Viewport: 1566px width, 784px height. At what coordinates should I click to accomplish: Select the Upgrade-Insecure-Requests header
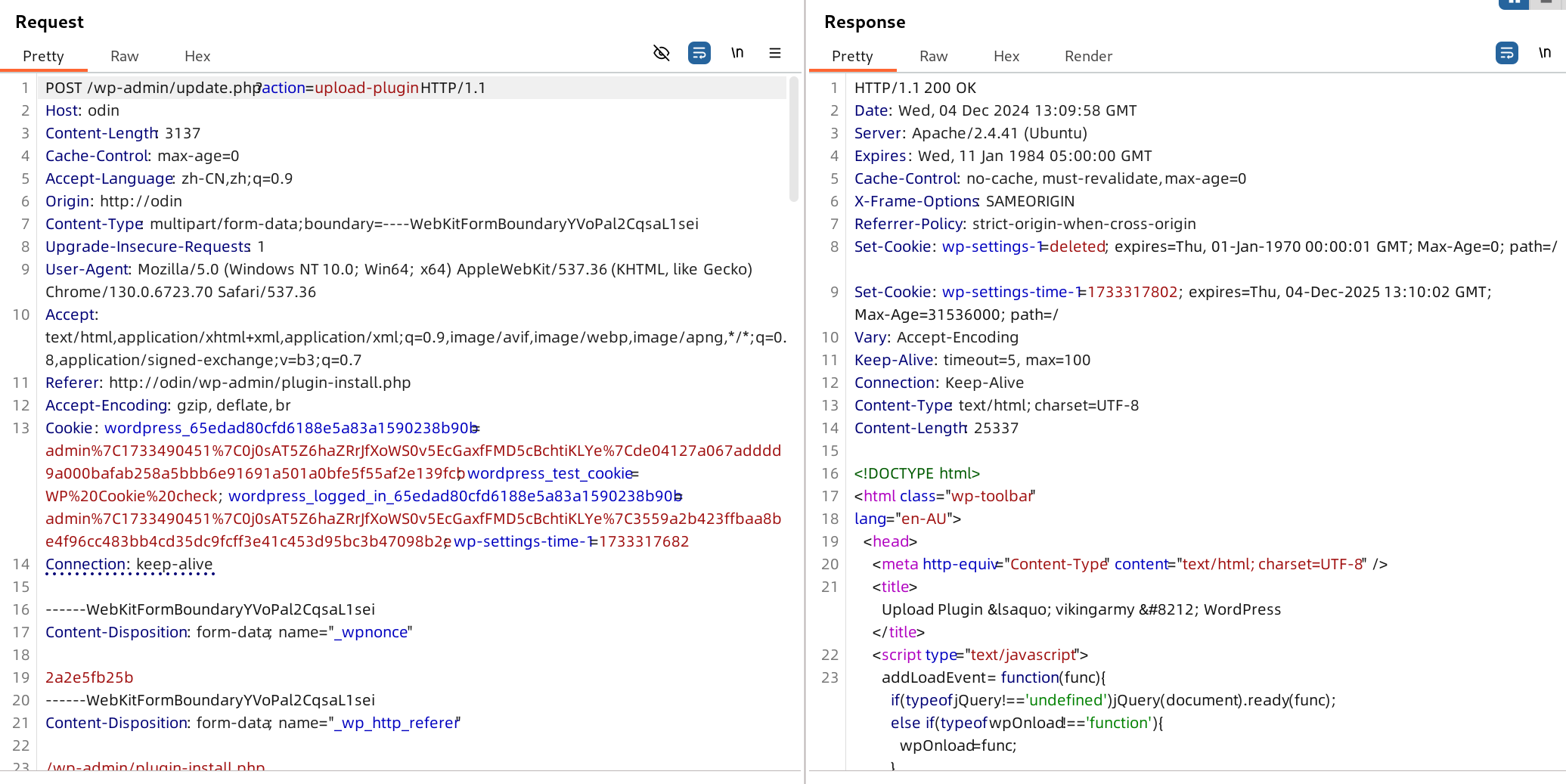point(155,246)
